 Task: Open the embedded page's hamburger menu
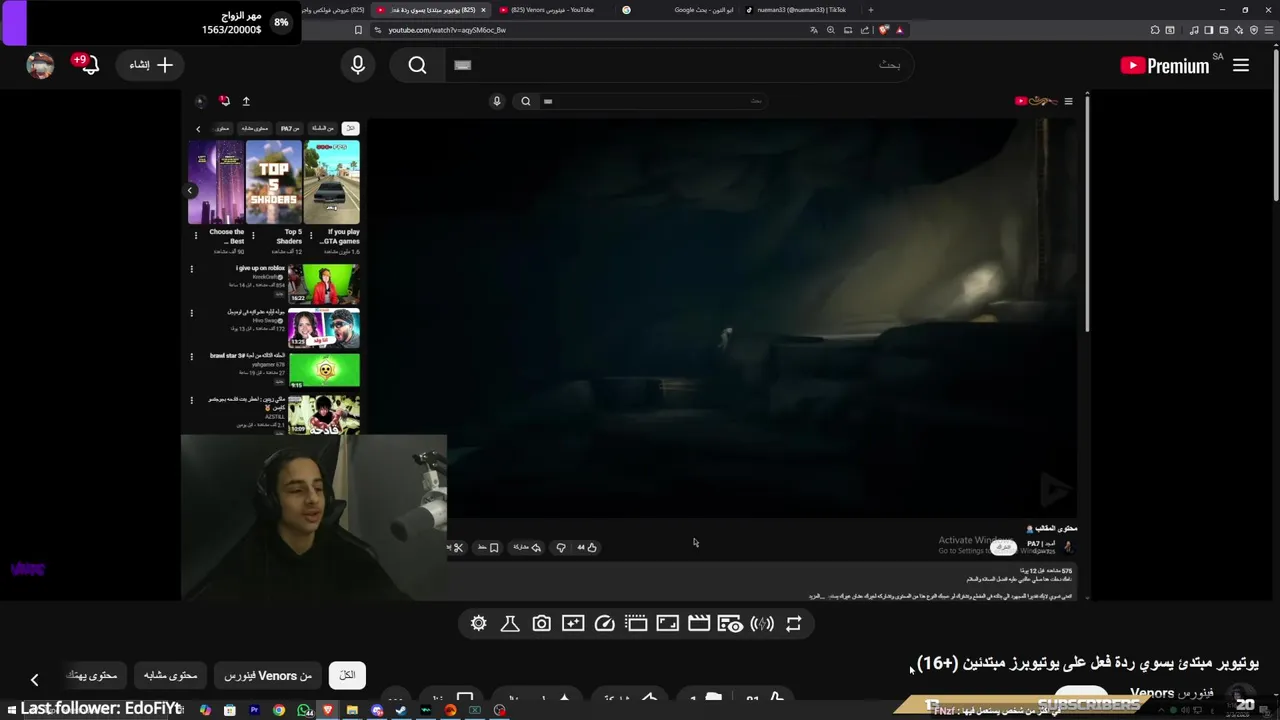[x=1068, y=101]
